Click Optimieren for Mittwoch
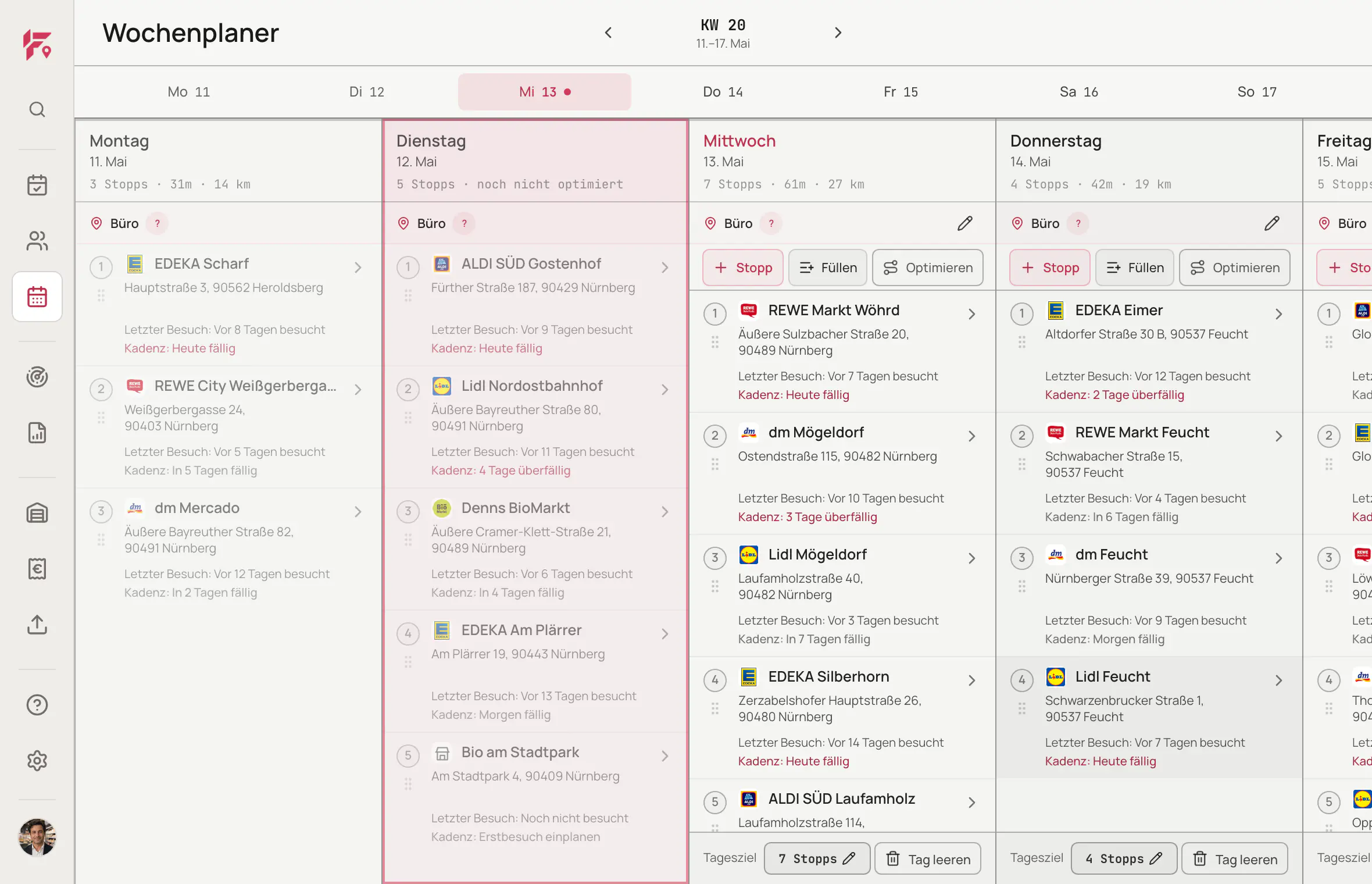Screen dimensions: 1372x884 928,268
